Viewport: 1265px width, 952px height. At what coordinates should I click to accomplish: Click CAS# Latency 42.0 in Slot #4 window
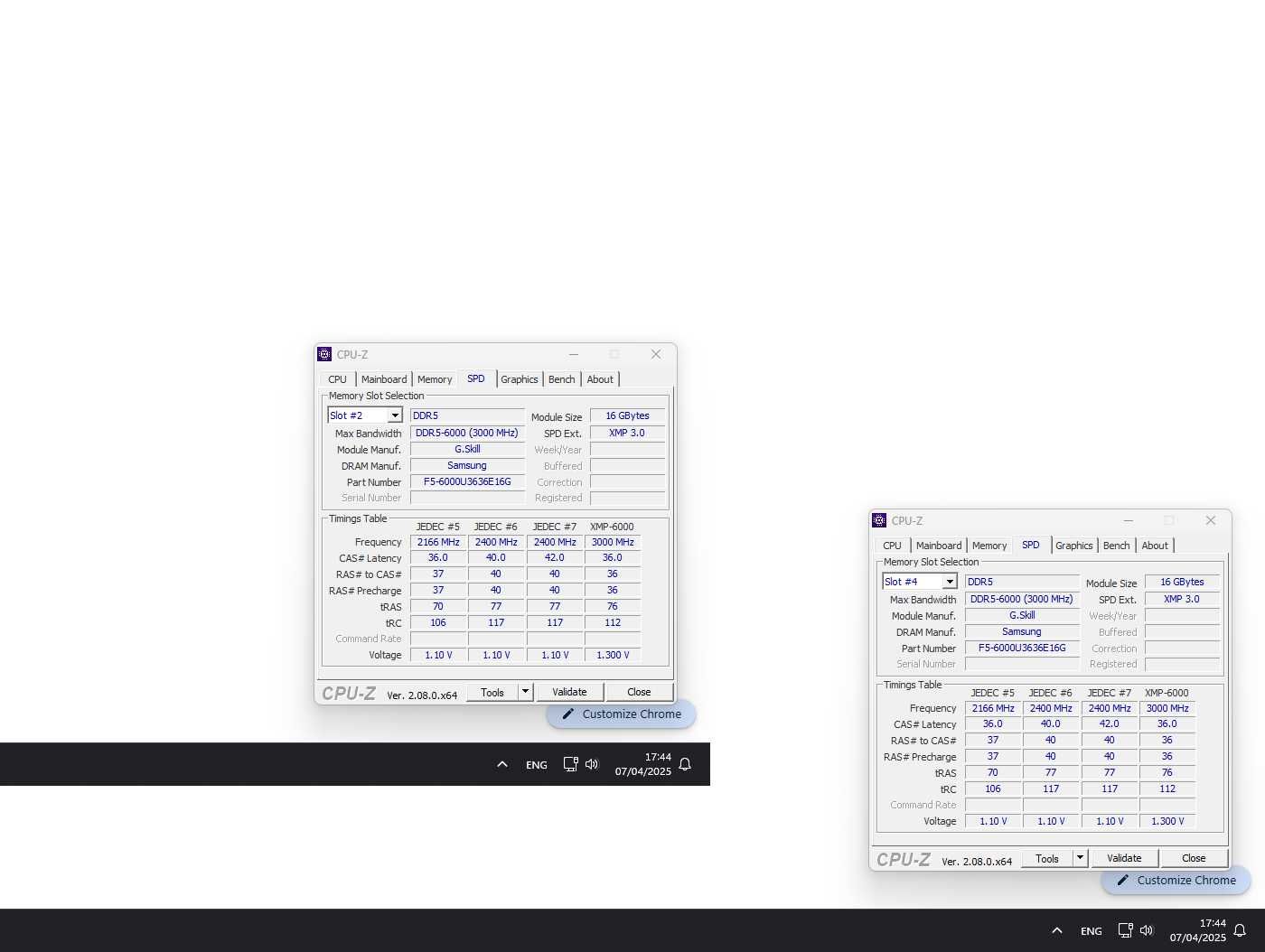tap(1110, 723)
